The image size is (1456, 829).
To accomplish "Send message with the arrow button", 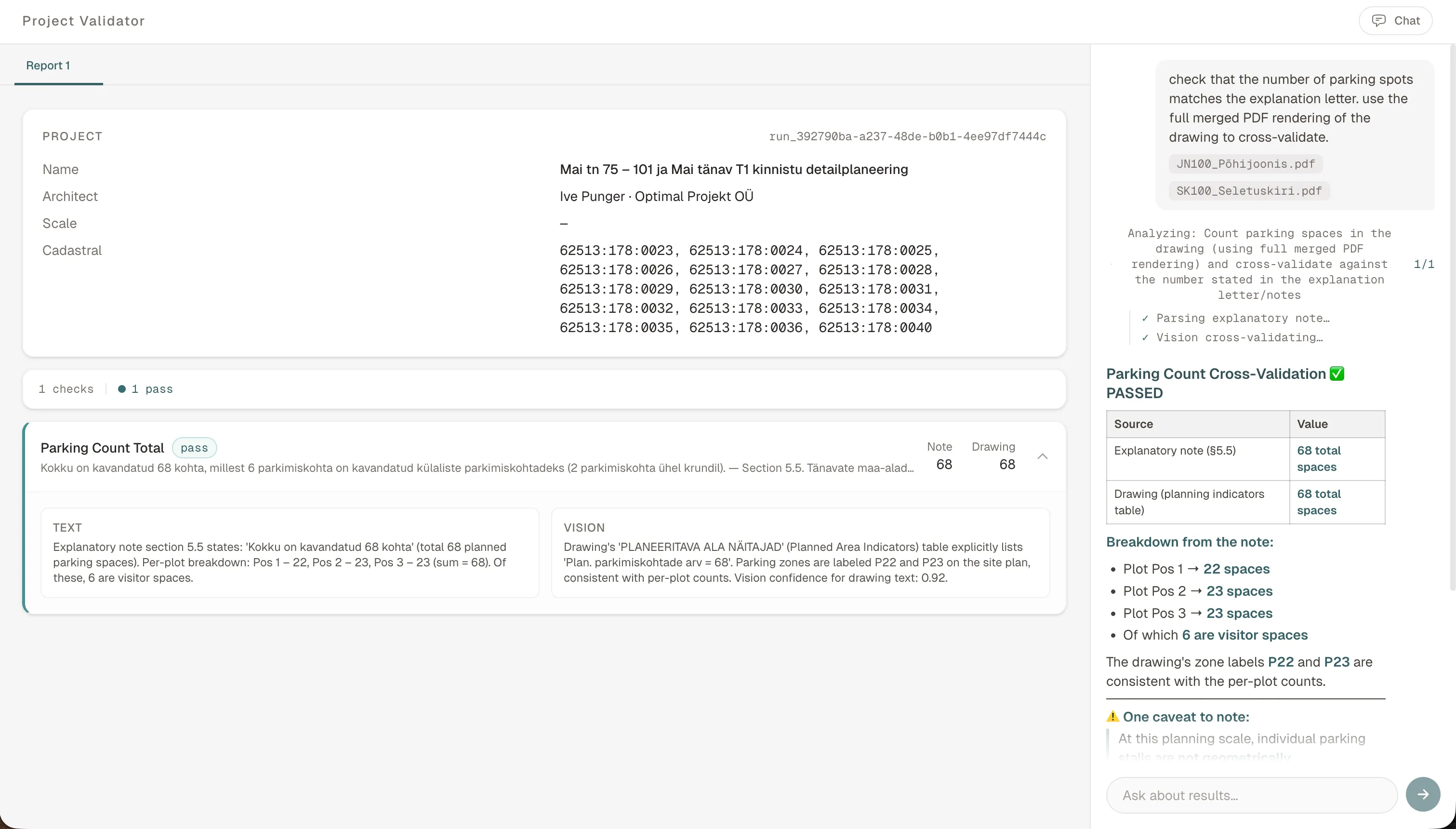I will tap(1422, 794).
